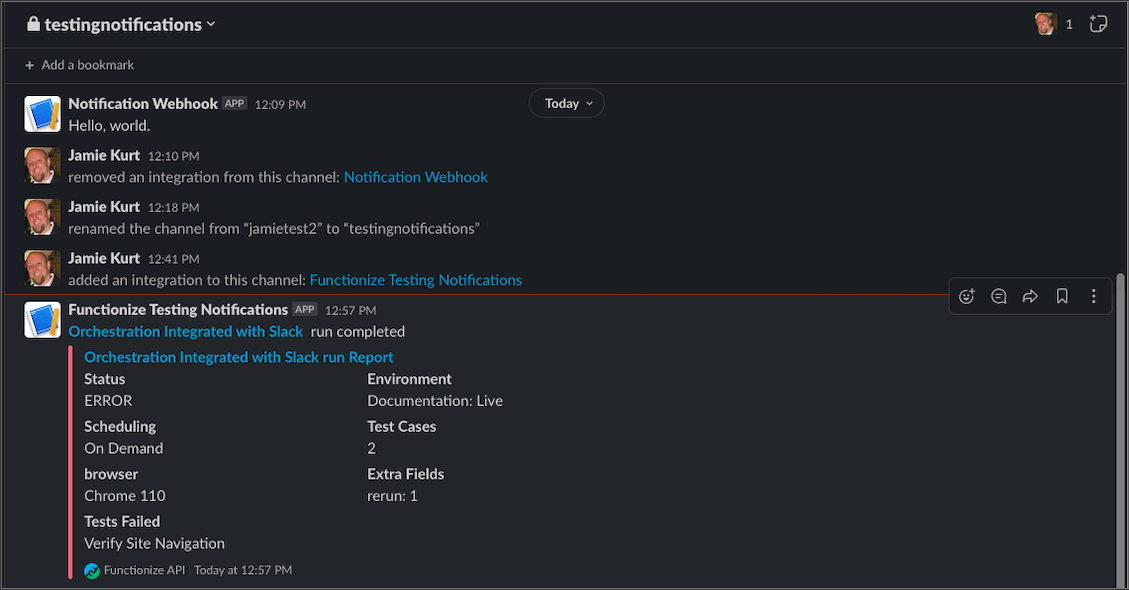1129x590 pixels.
Task: Click the Functionize Testing Notifications sender name
Action: (178, 310)
